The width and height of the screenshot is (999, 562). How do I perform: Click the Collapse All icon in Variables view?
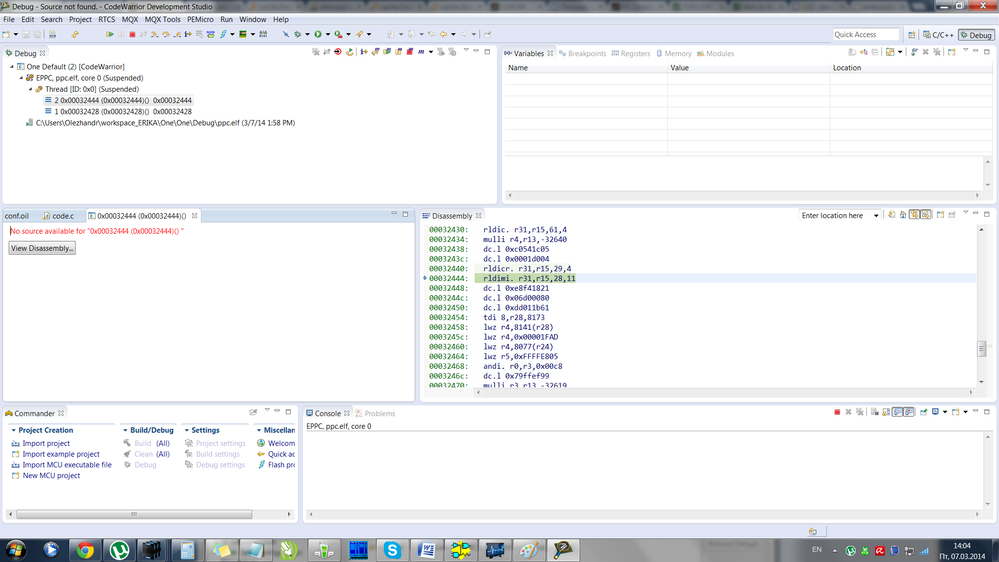point(875,52)
